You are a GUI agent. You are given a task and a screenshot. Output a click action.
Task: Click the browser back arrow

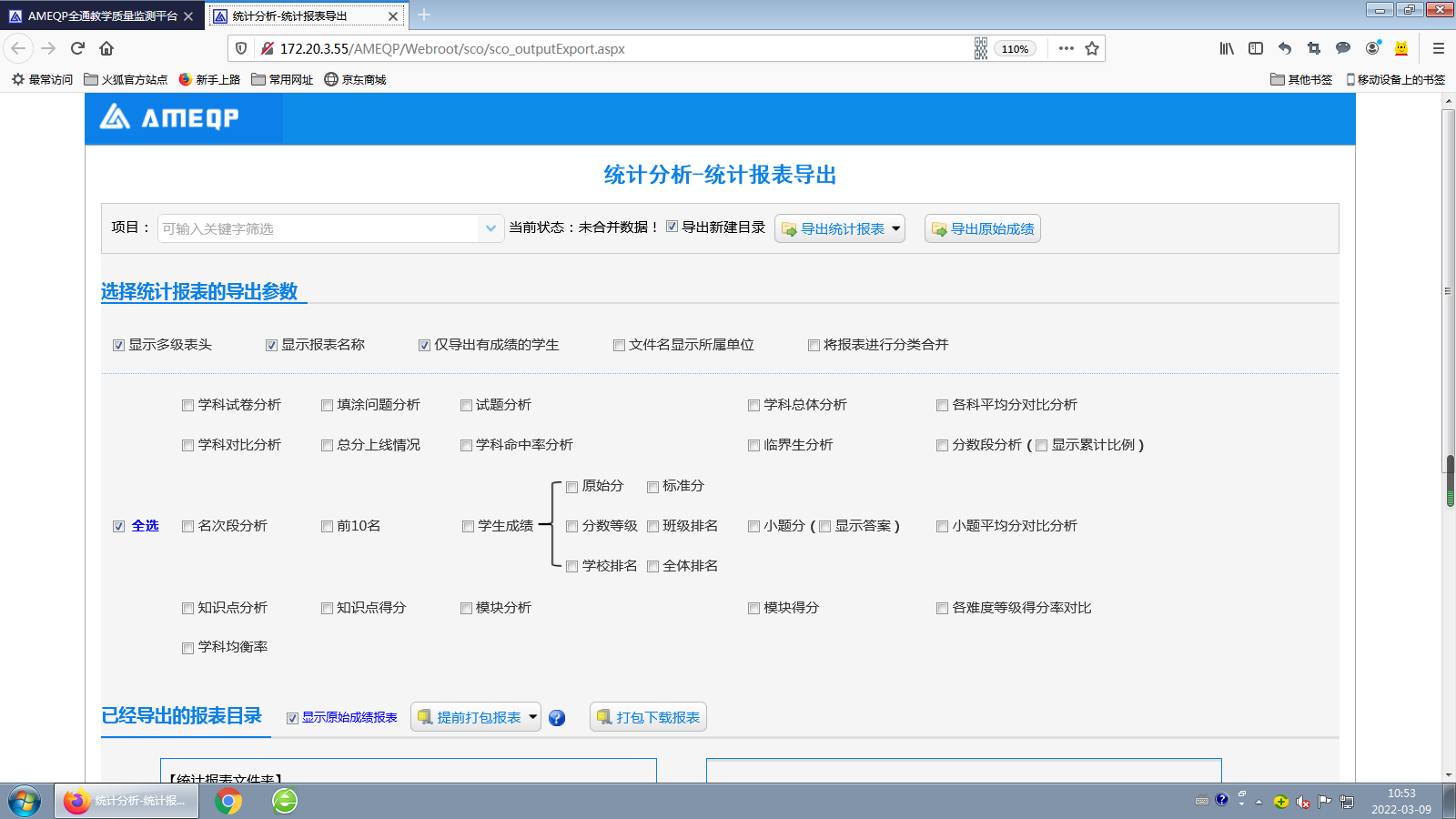pyautogui.click(x=18, y=48)
